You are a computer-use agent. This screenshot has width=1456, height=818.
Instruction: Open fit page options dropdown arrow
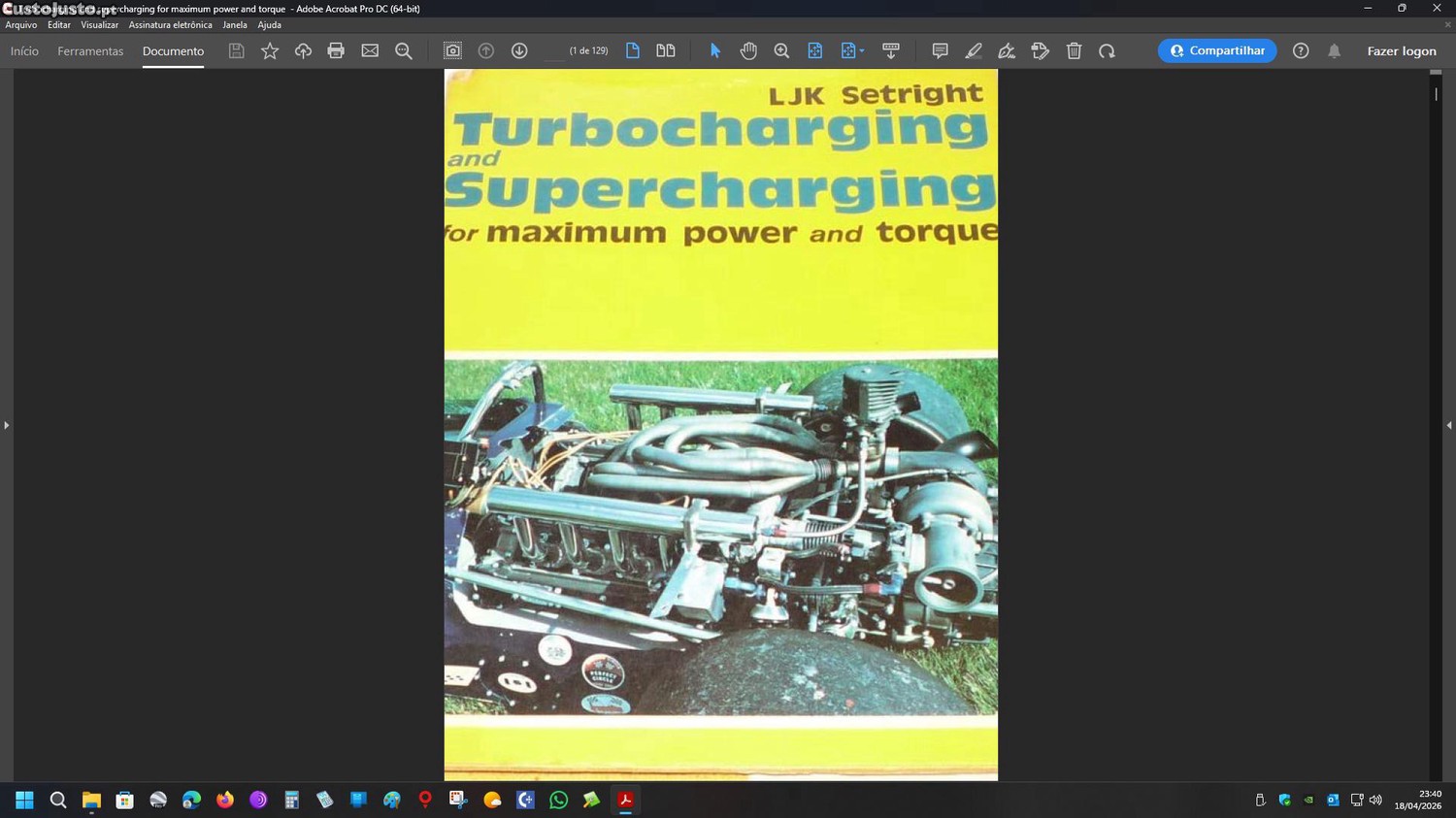point(862,51)
